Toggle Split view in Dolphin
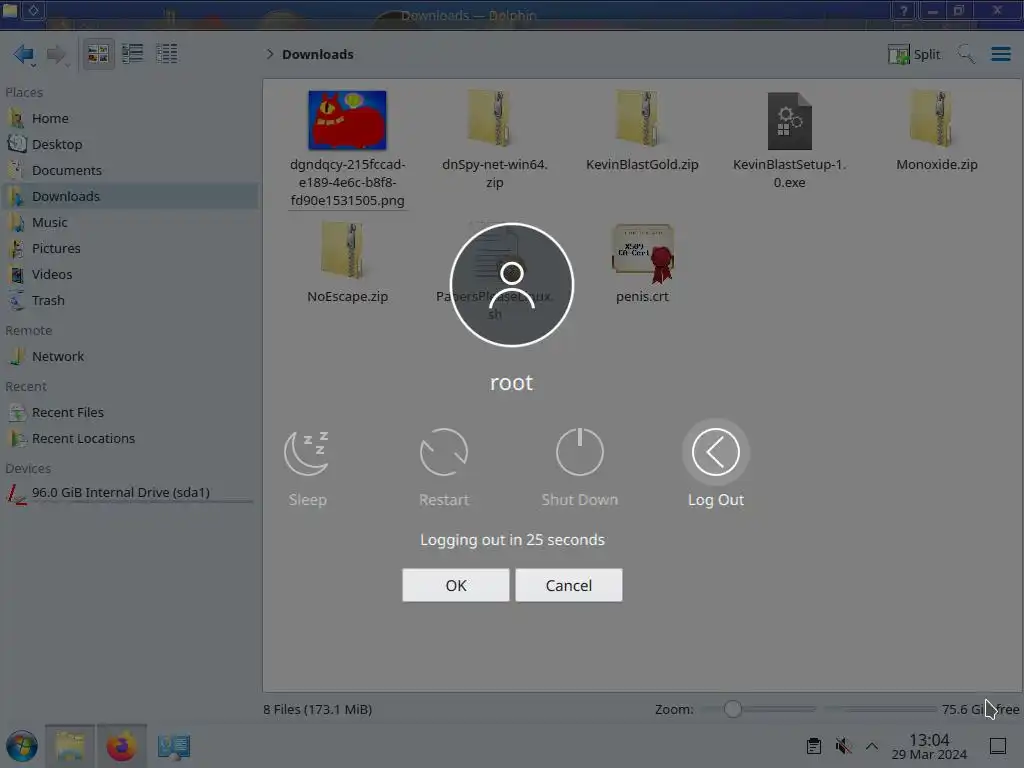The image size is (1024, 768). tap(914, 54)
